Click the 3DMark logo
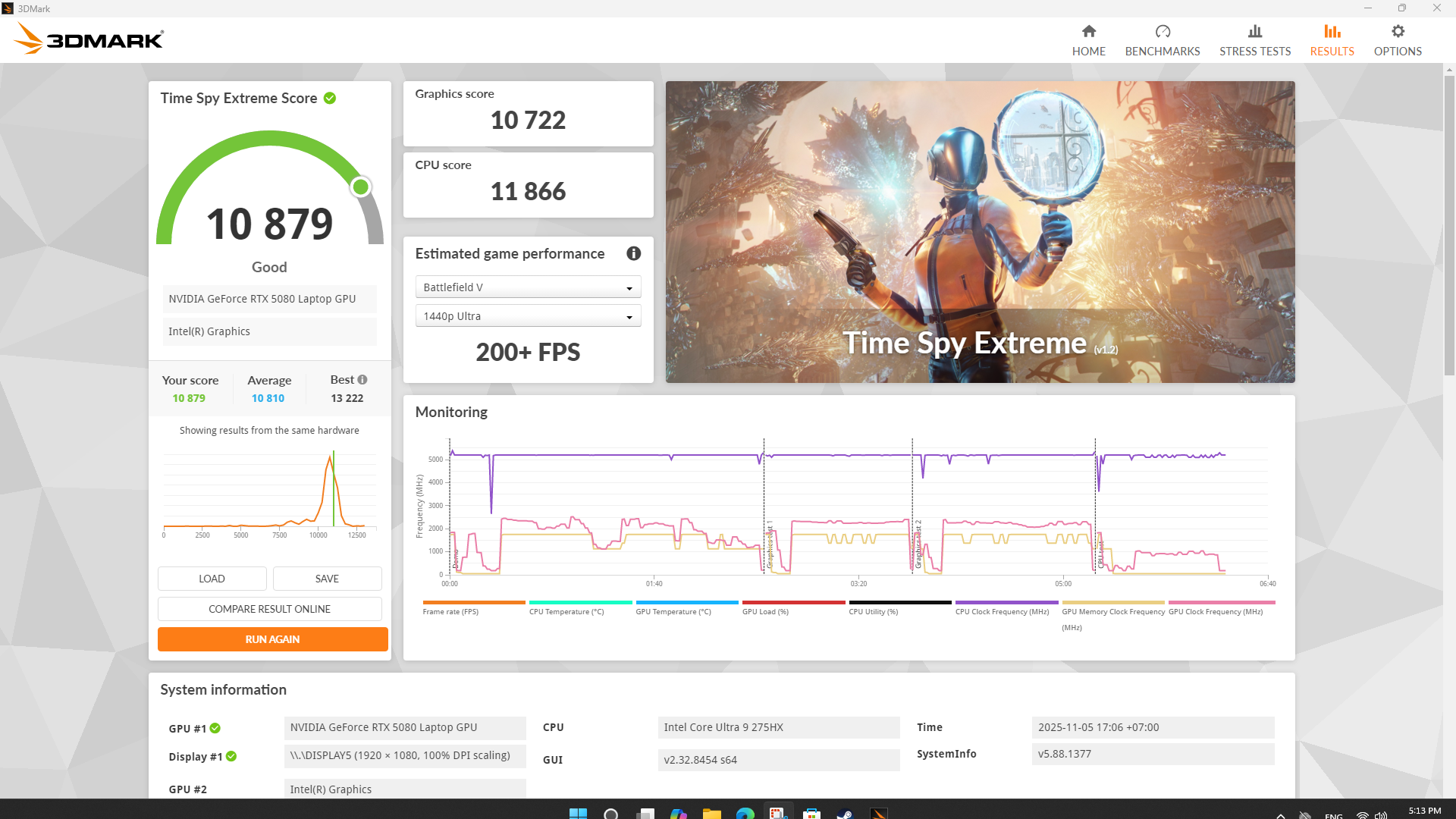The height and width of the screenshot is (819, 1456). [89, 39]
